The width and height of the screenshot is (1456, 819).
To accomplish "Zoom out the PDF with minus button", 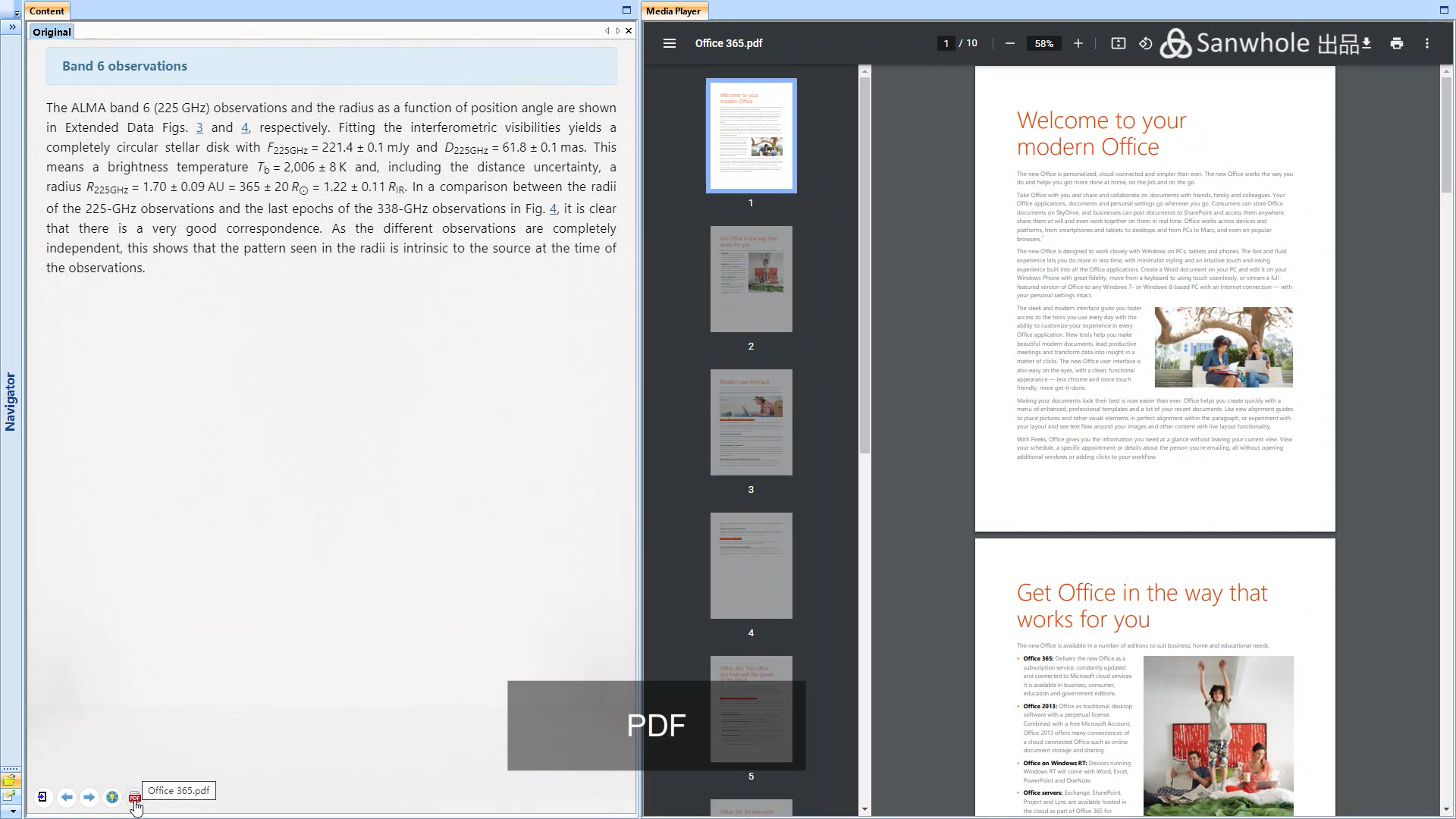I will coord(1009,43).
